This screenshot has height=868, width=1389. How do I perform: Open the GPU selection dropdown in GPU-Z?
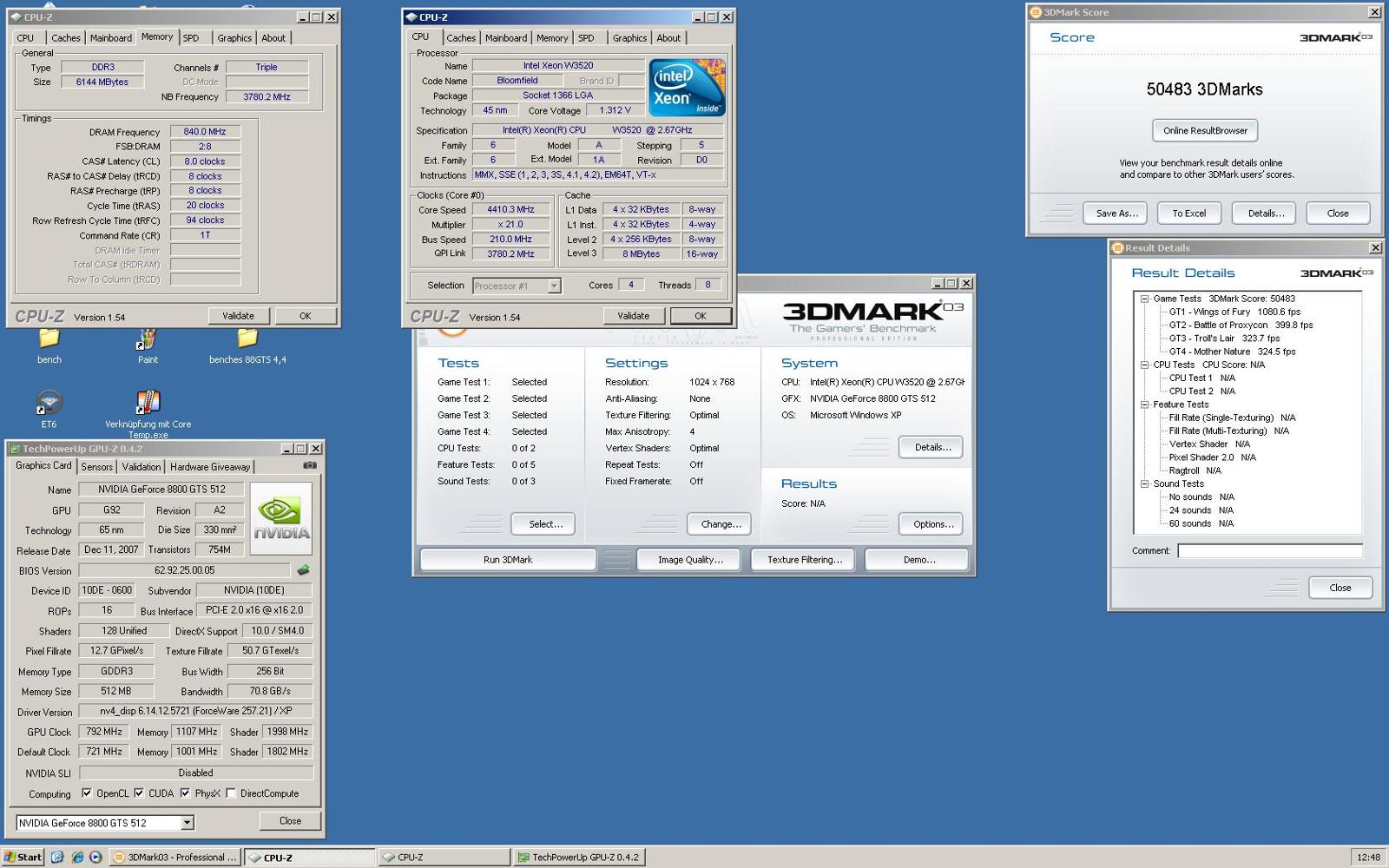(187, 823)
